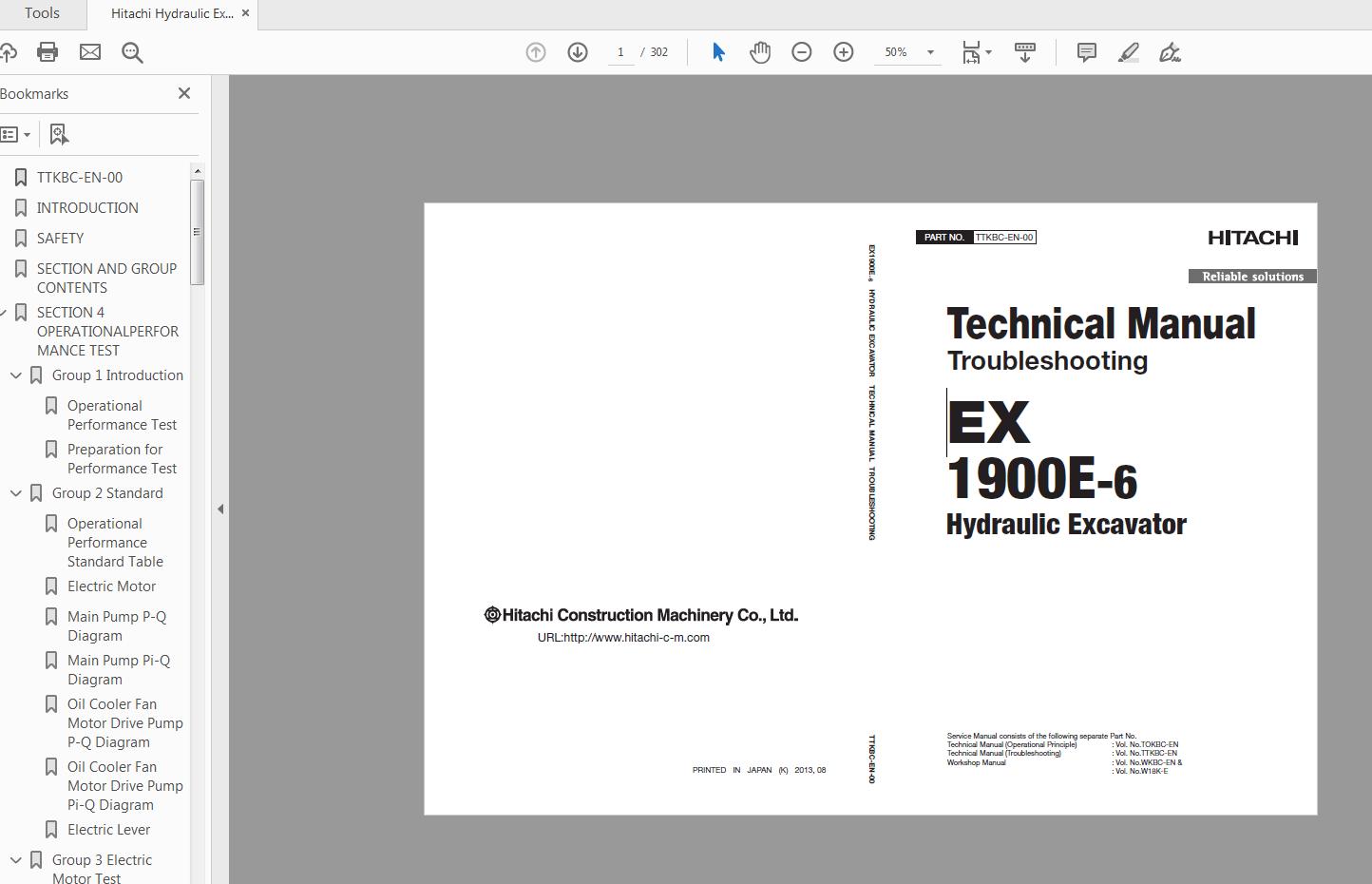Print the document using the printer icon

coord(48,52)
